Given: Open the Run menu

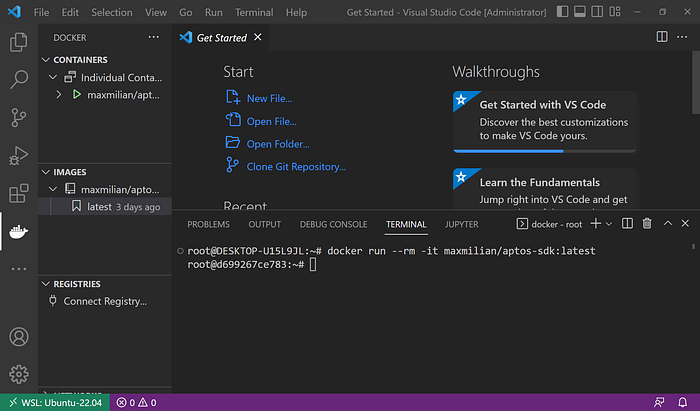Looking at the screenshot, I should pyautogui.click(x=214, y=12).
